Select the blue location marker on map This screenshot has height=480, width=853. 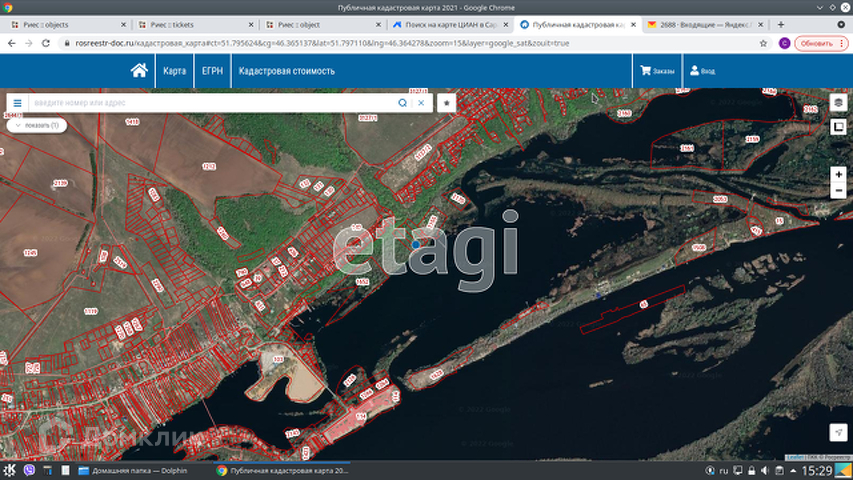point(416,245)
